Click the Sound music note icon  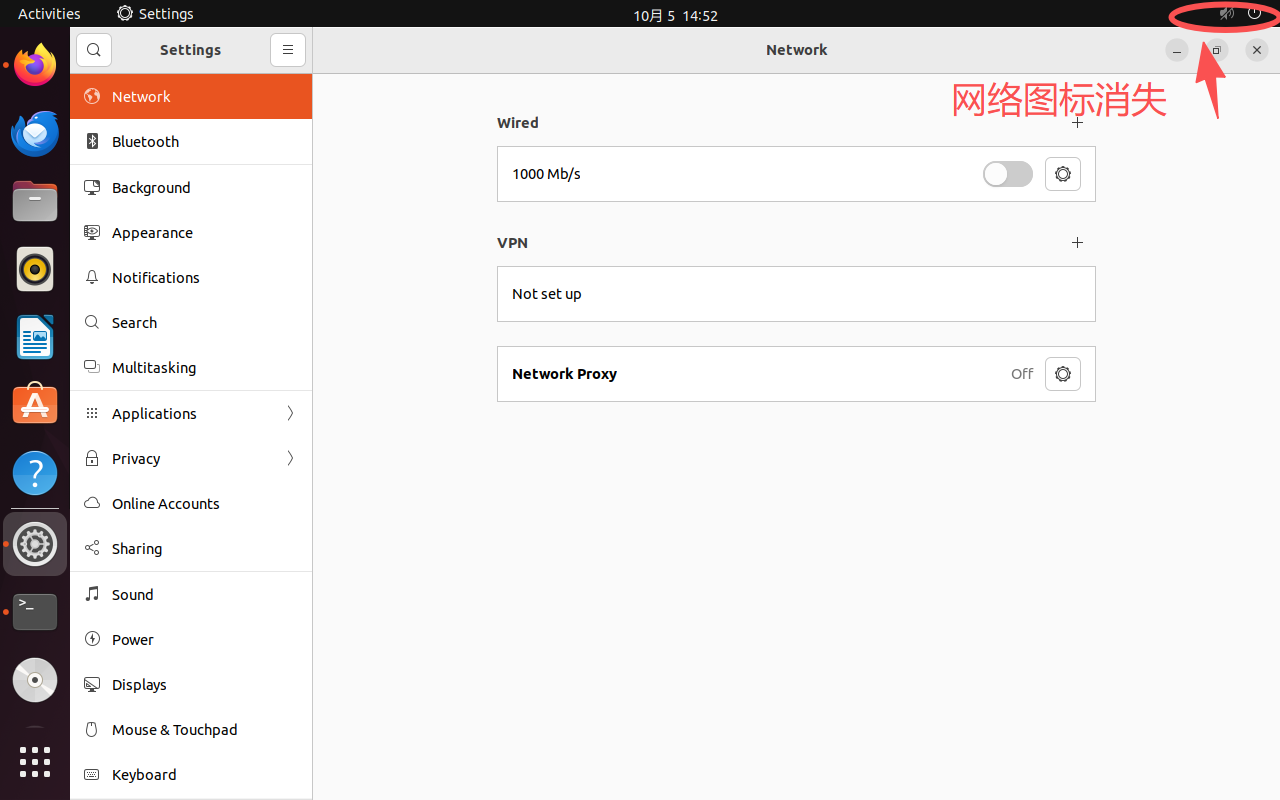click(x=92, y=594)
